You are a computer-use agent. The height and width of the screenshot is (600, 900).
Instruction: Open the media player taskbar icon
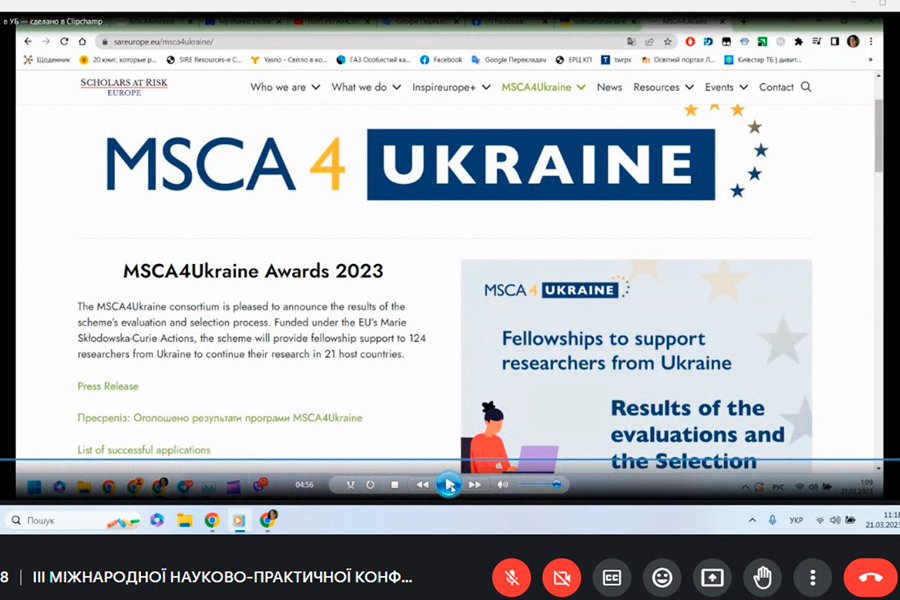coord(239,520)
